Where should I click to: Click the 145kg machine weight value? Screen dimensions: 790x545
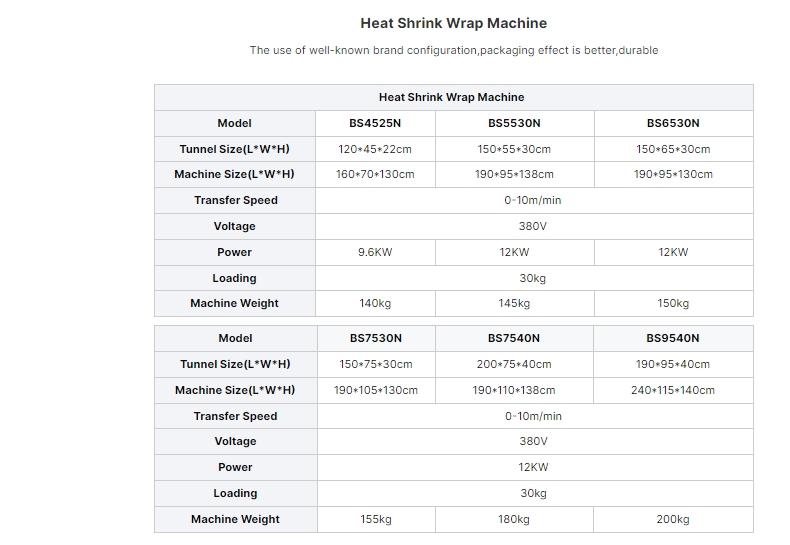pos(514,303)
